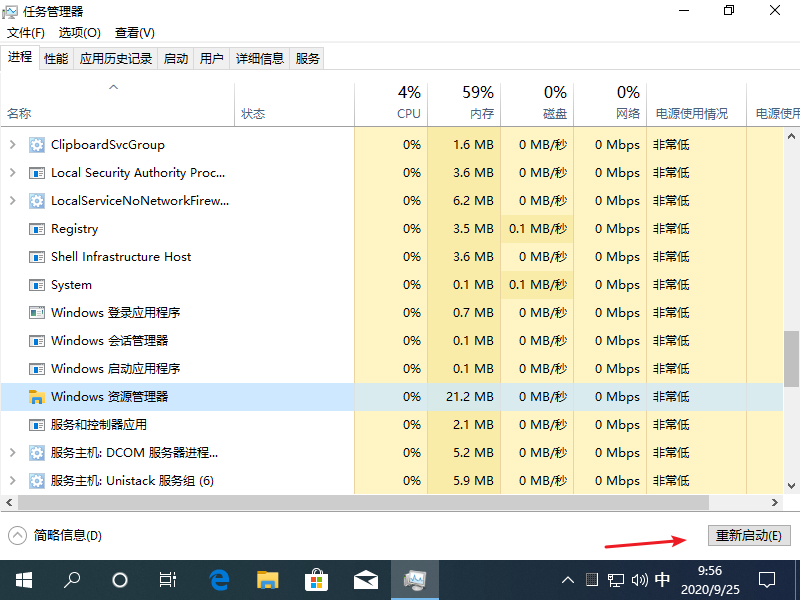The image size is (800, 600).
Task: Click the Task View taskbar icon
Action: [168, 579]
